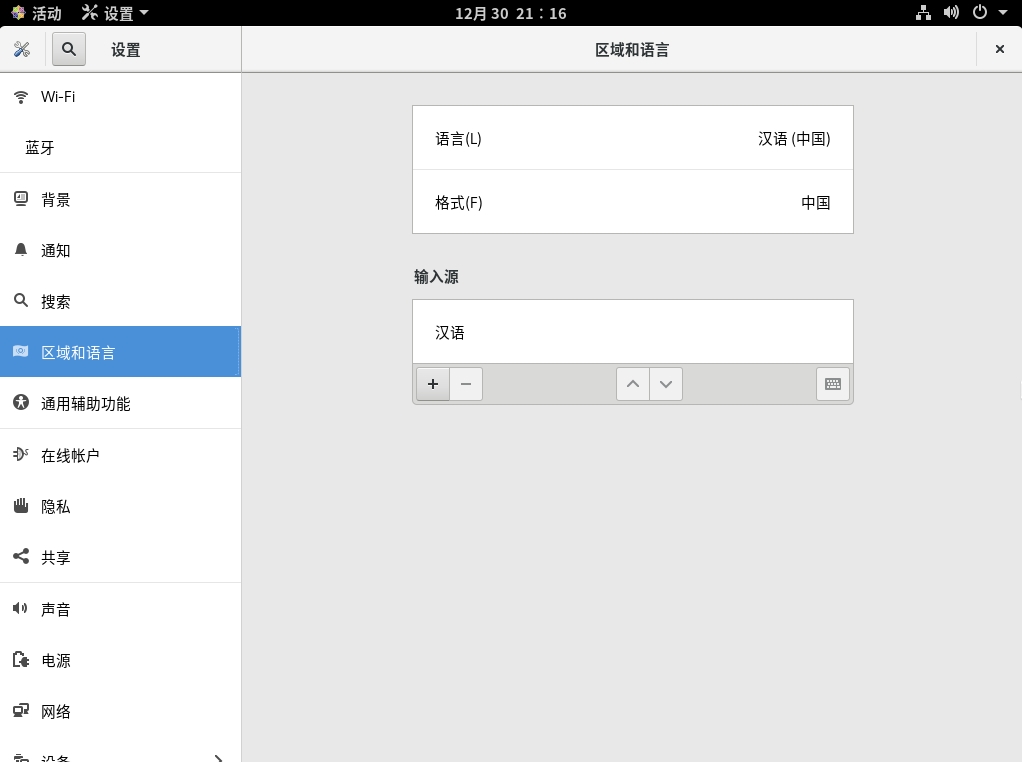Open 声音 settings panel

tap(121, 609)
